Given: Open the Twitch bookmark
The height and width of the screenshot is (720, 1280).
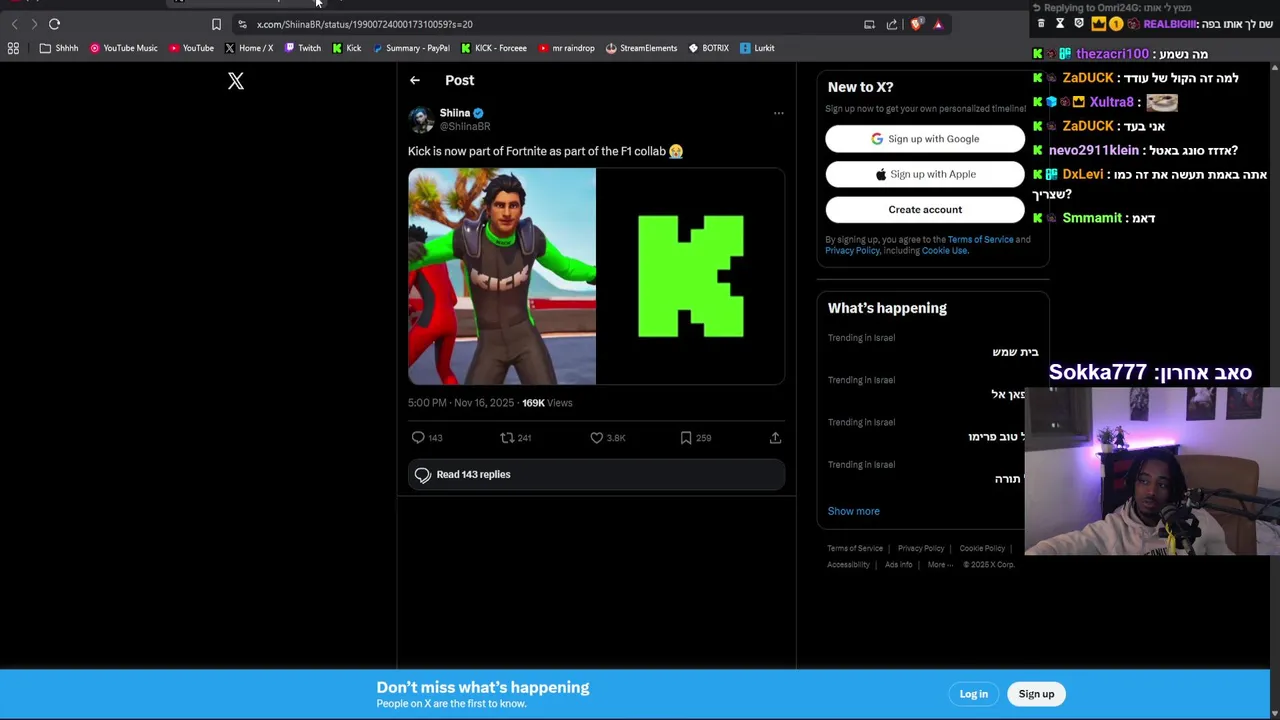Looking at the screenshot, I should 303,48.
